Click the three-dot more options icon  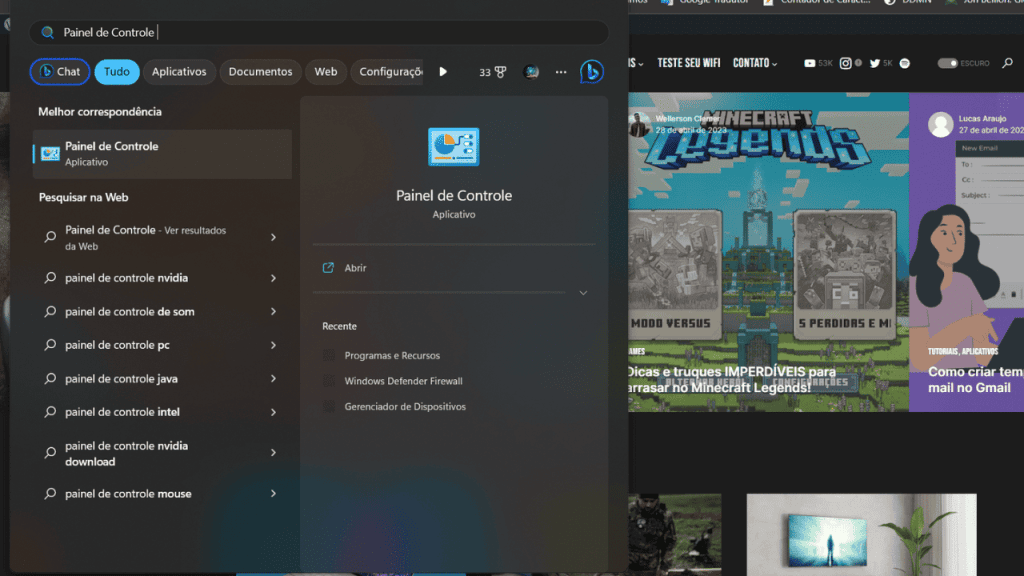[x=561, y=72]
